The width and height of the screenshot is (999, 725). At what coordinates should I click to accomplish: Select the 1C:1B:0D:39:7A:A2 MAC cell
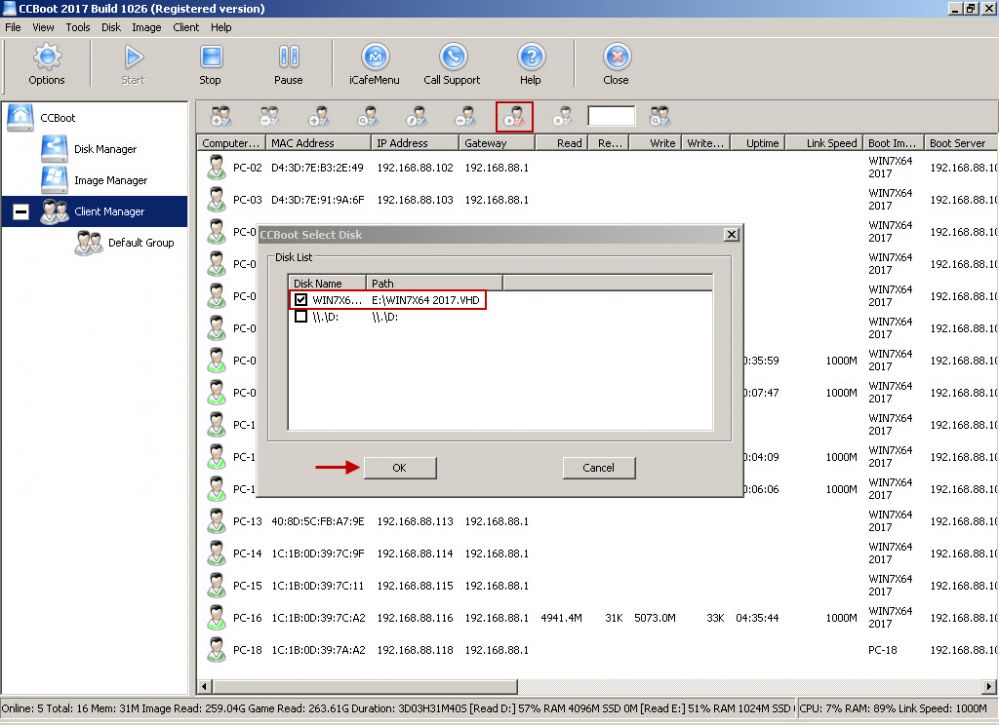pyautogui.click(x=318, y=650)
